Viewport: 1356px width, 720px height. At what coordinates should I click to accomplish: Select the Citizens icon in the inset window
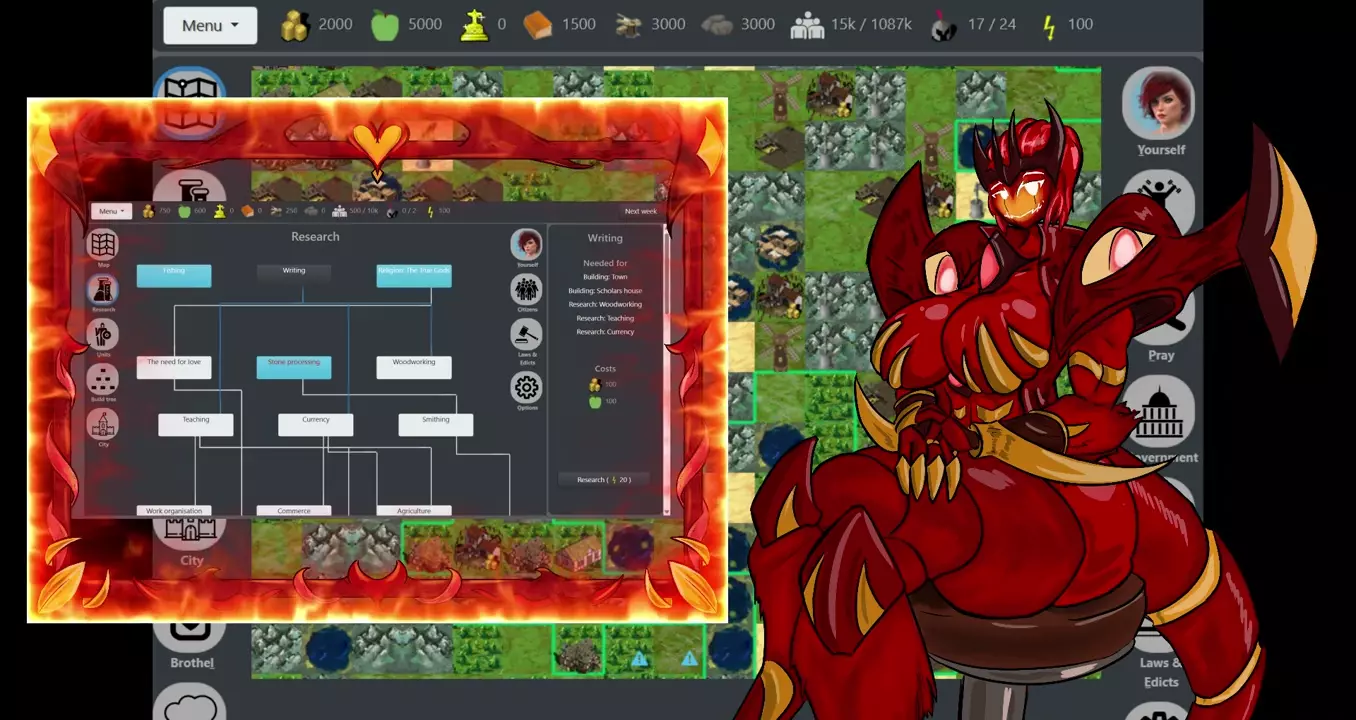(x=526, y=290)
